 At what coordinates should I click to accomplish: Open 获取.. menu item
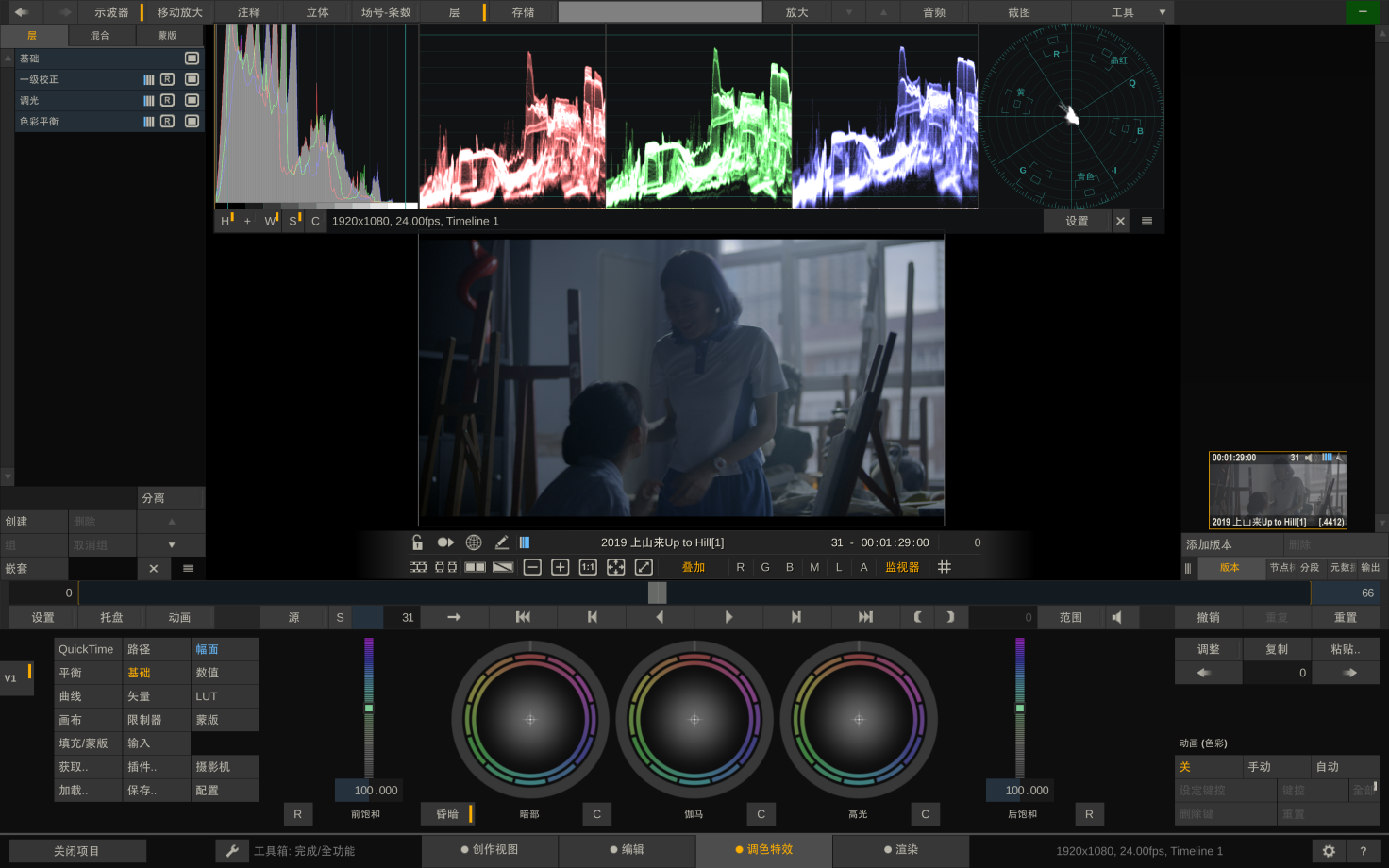89,767
